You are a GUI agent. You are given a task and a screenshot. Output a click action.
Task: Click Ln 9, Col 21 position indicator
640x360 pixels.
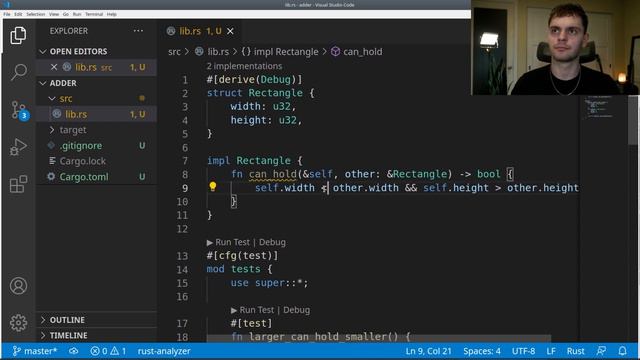pyautogui.click(x=428, y=351)
